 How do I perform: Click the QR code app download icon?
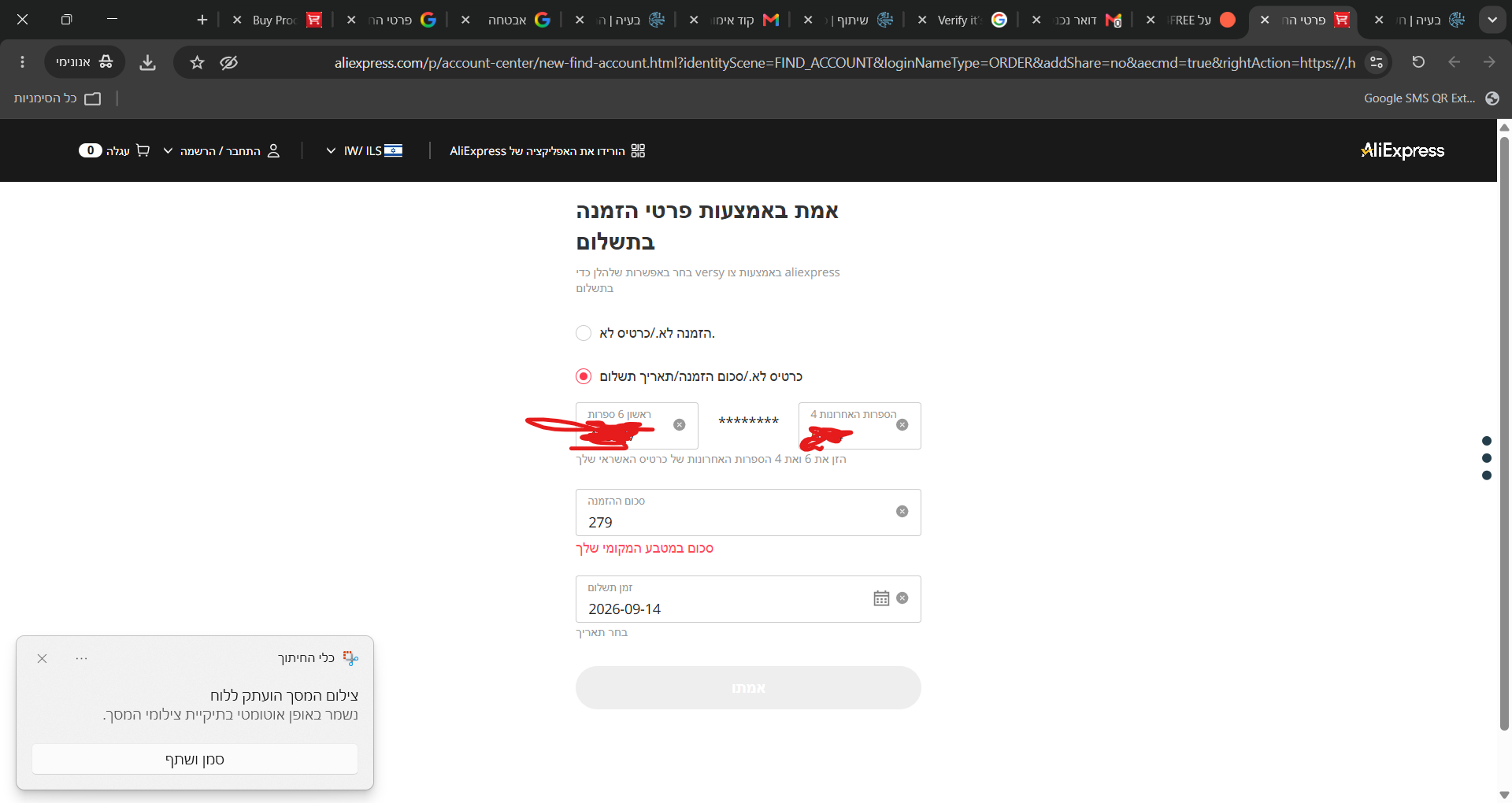point(638,150)
